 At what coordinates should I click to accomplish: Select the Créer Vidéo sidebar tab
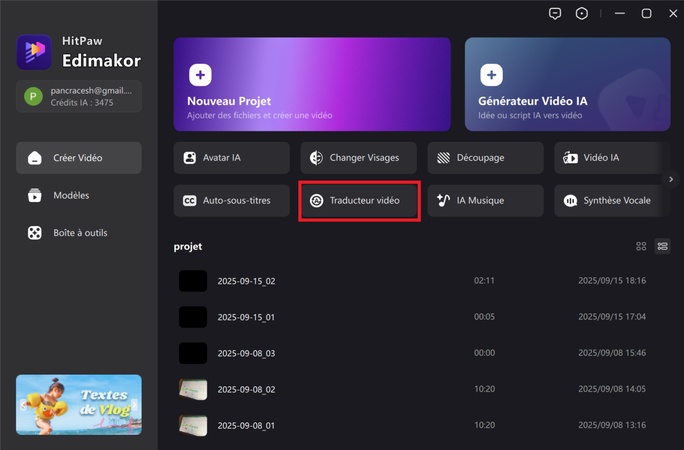click(x=79, y=158)
